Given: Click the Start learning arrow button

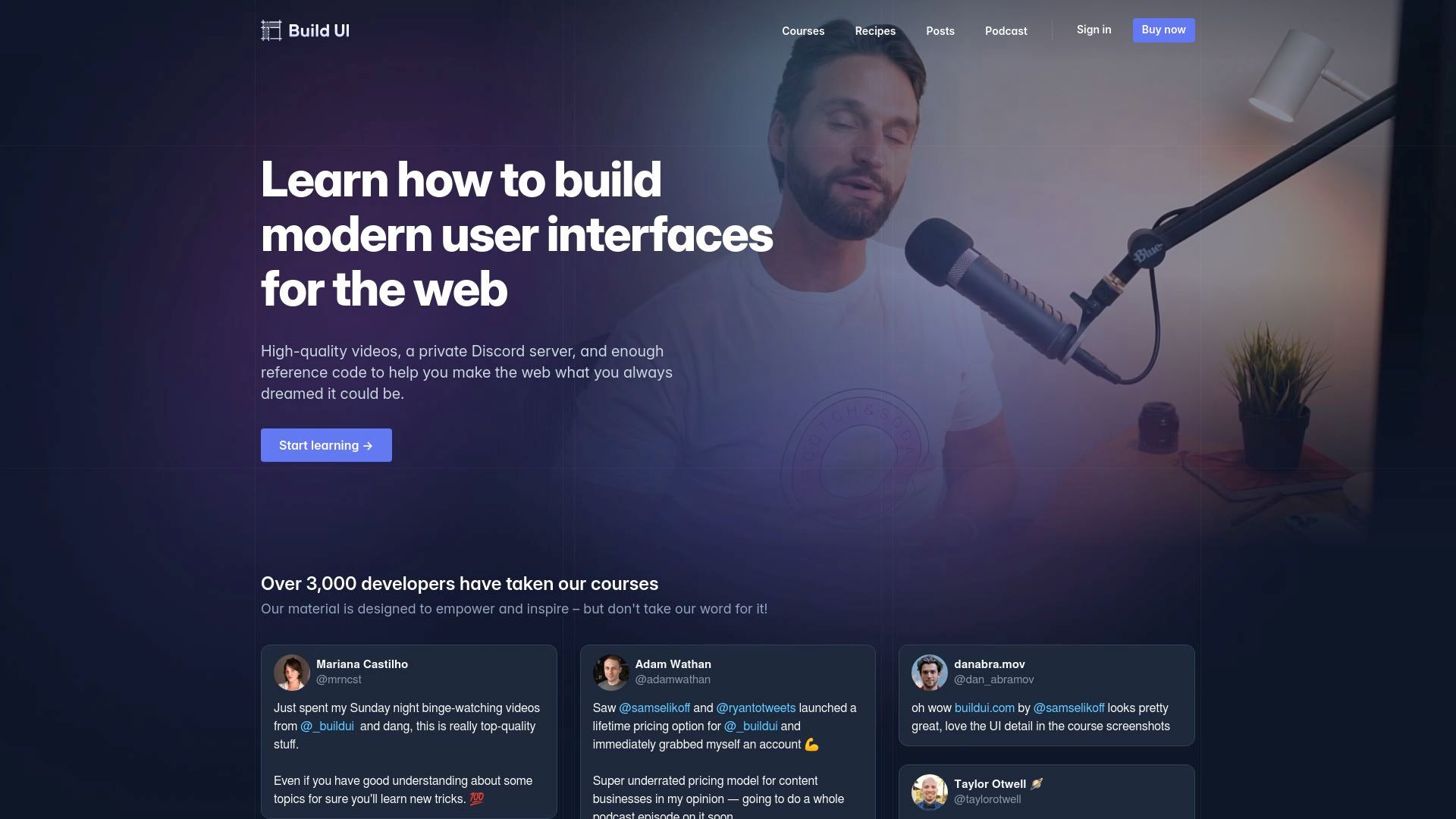Looking at the screenshot, I should click(x=326, y=445).
